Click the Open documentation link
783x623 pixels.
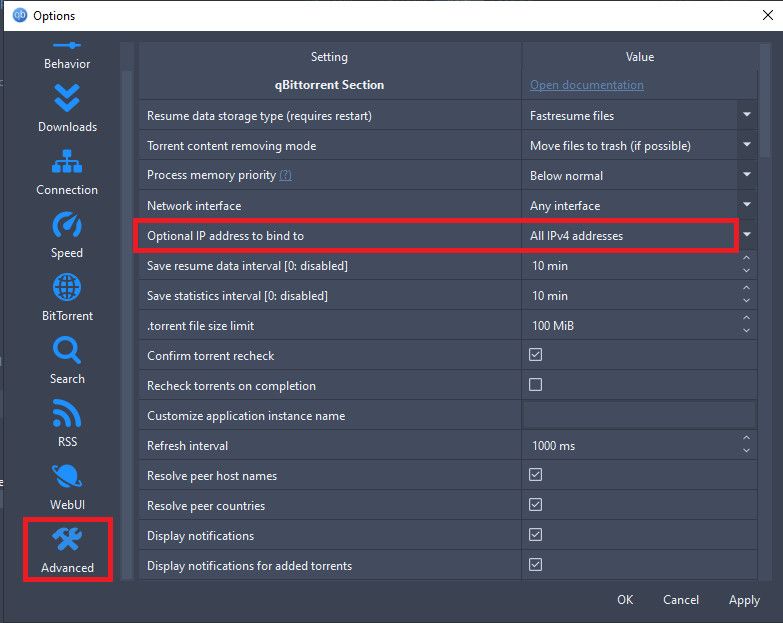coord(587,85)
